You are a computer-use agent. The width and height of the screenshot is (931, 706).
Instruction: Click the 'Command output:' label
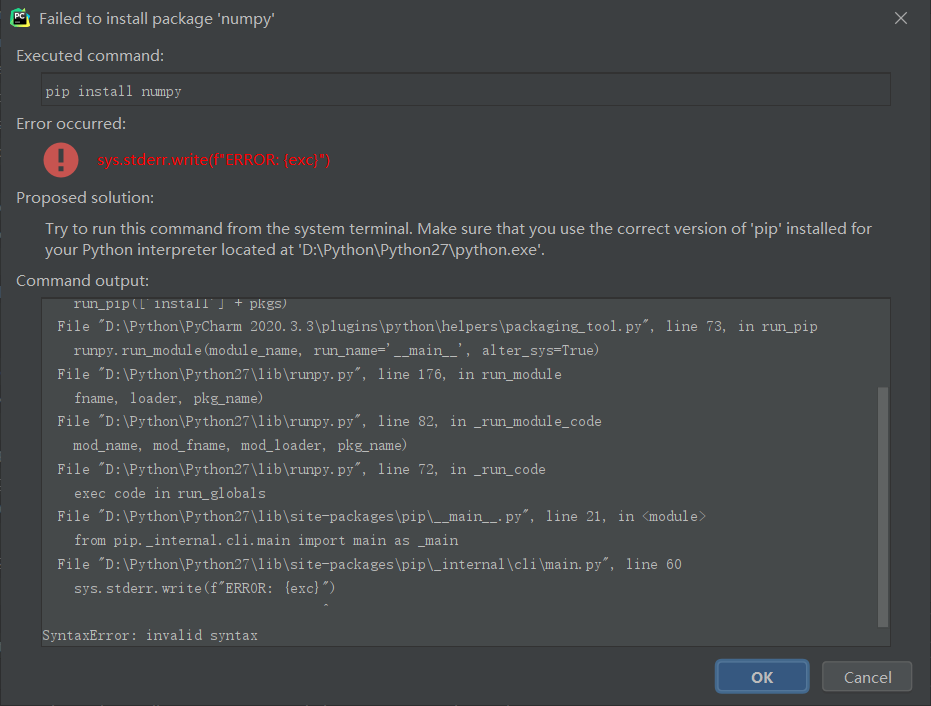pos(83,280)
